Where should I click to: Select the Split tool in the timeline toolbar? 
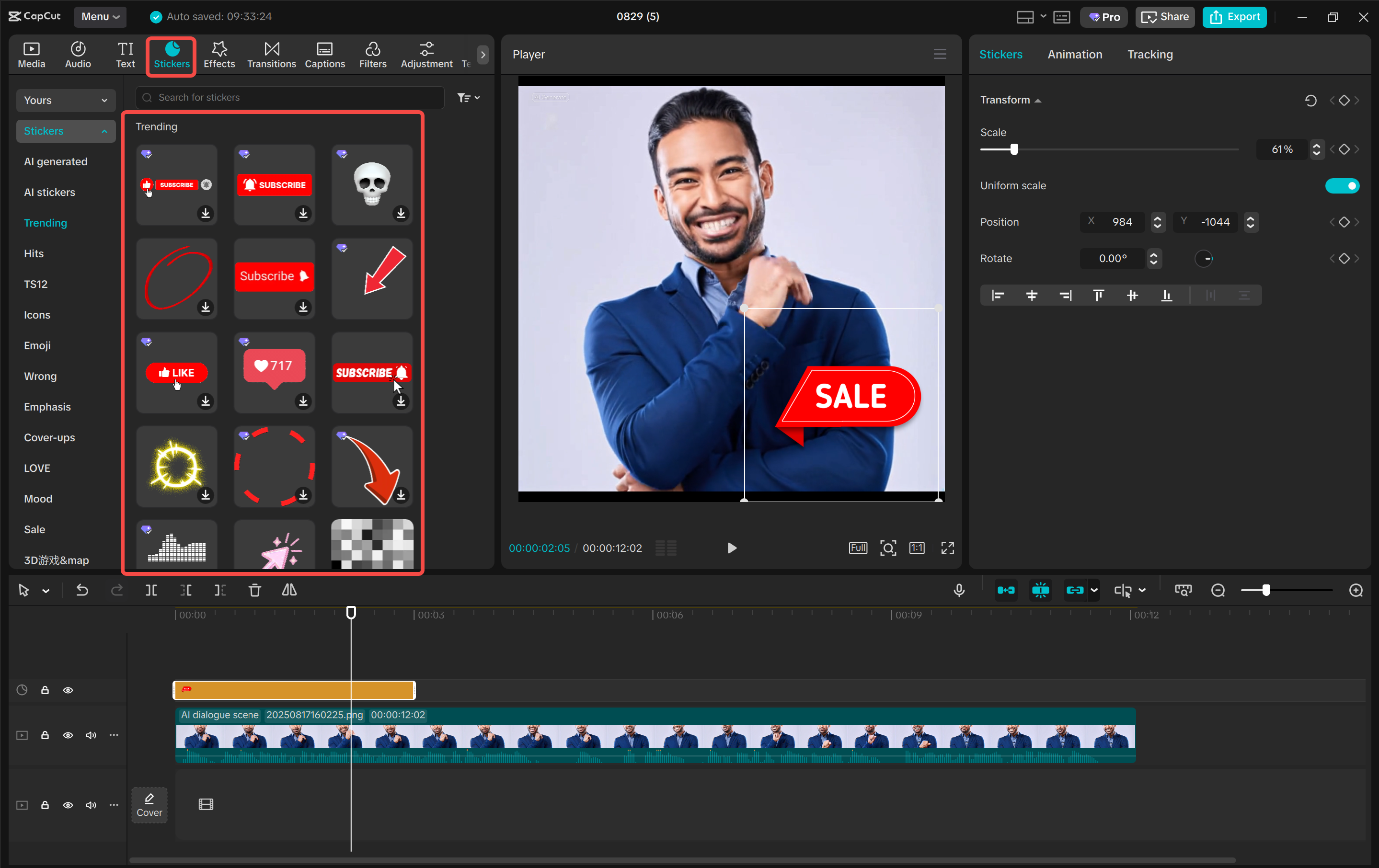(151, 590)
